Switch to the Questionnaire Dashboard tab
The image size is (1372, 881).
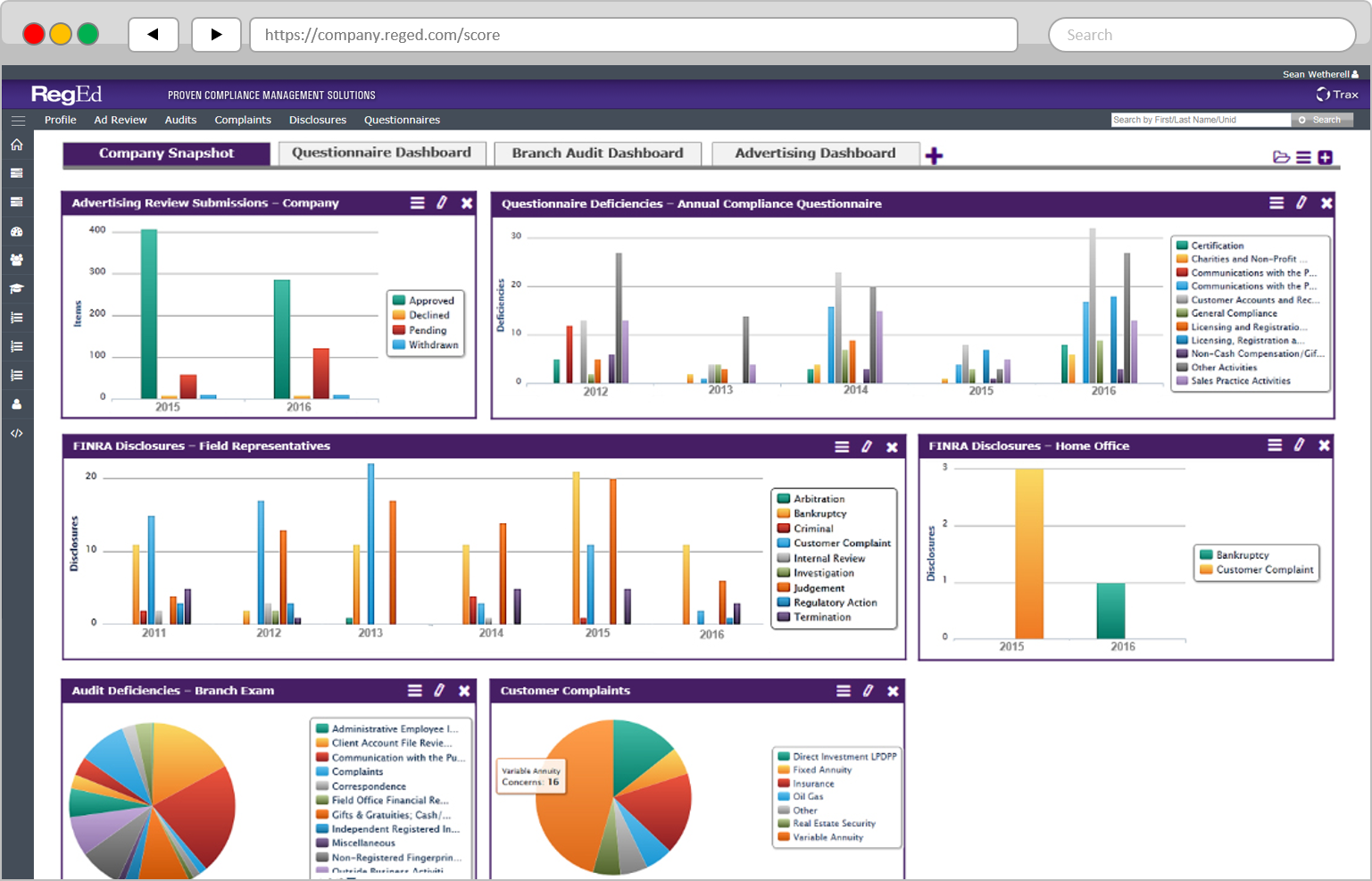[x=381, y=153]
